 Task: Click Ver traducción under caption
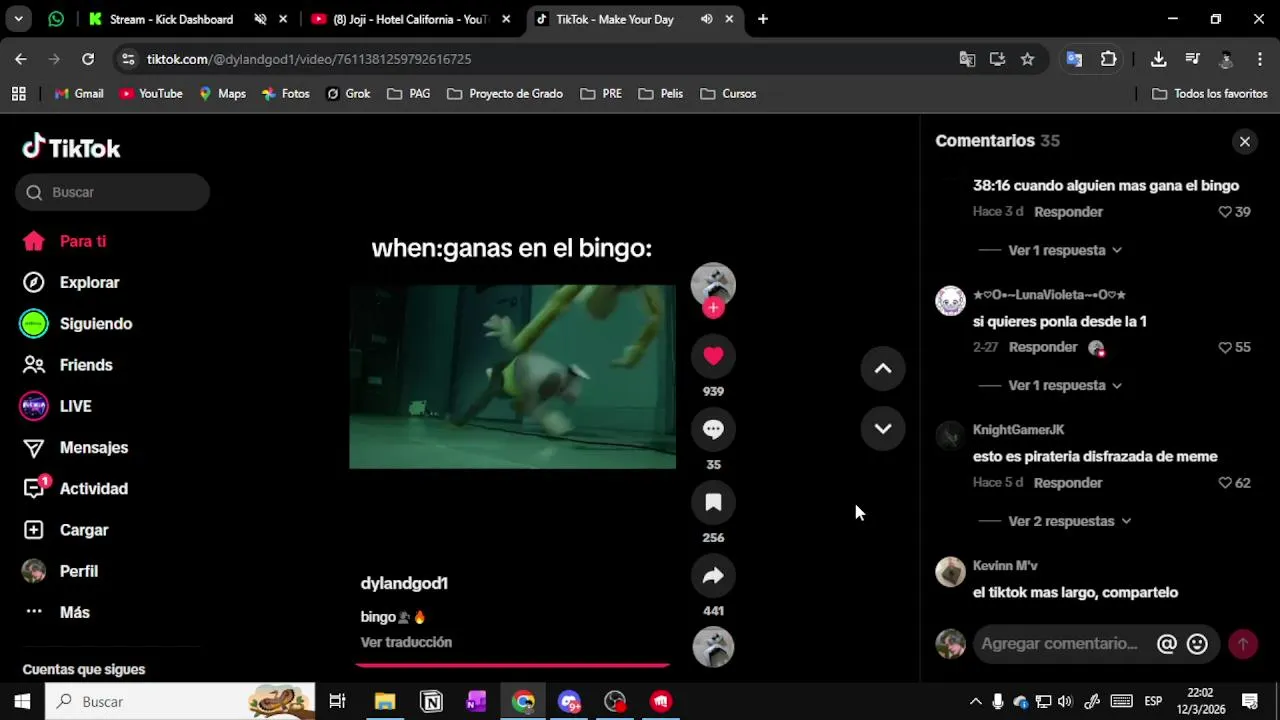[x=406, y=642]
